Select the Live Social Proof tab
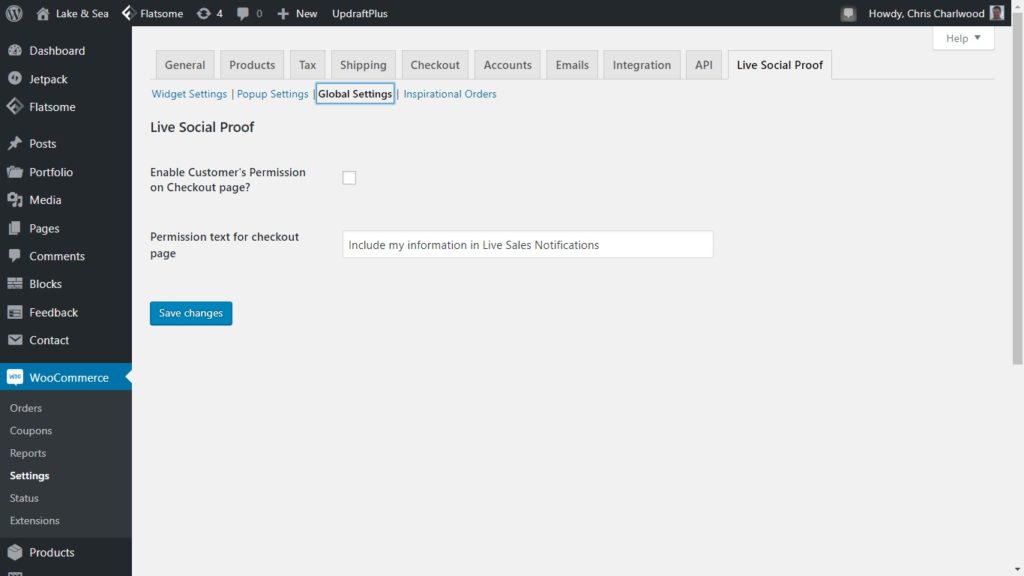 coord(780,65)
